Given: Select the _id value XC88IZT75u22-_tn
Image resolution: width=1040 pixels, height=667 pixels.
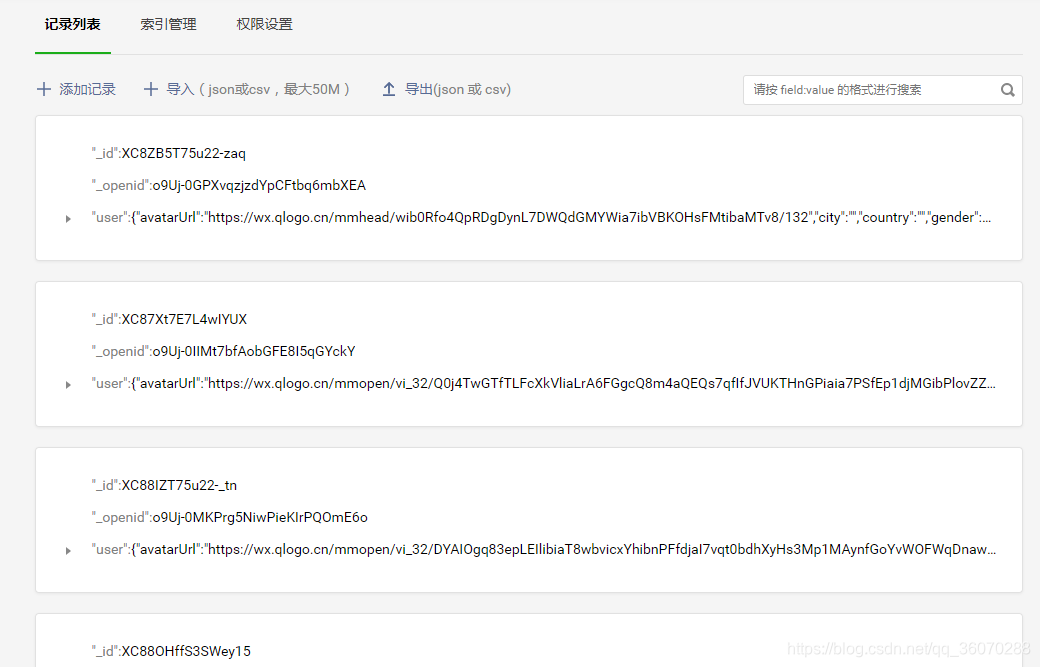Looking at the screenshot, I should (x=179, y=485).
